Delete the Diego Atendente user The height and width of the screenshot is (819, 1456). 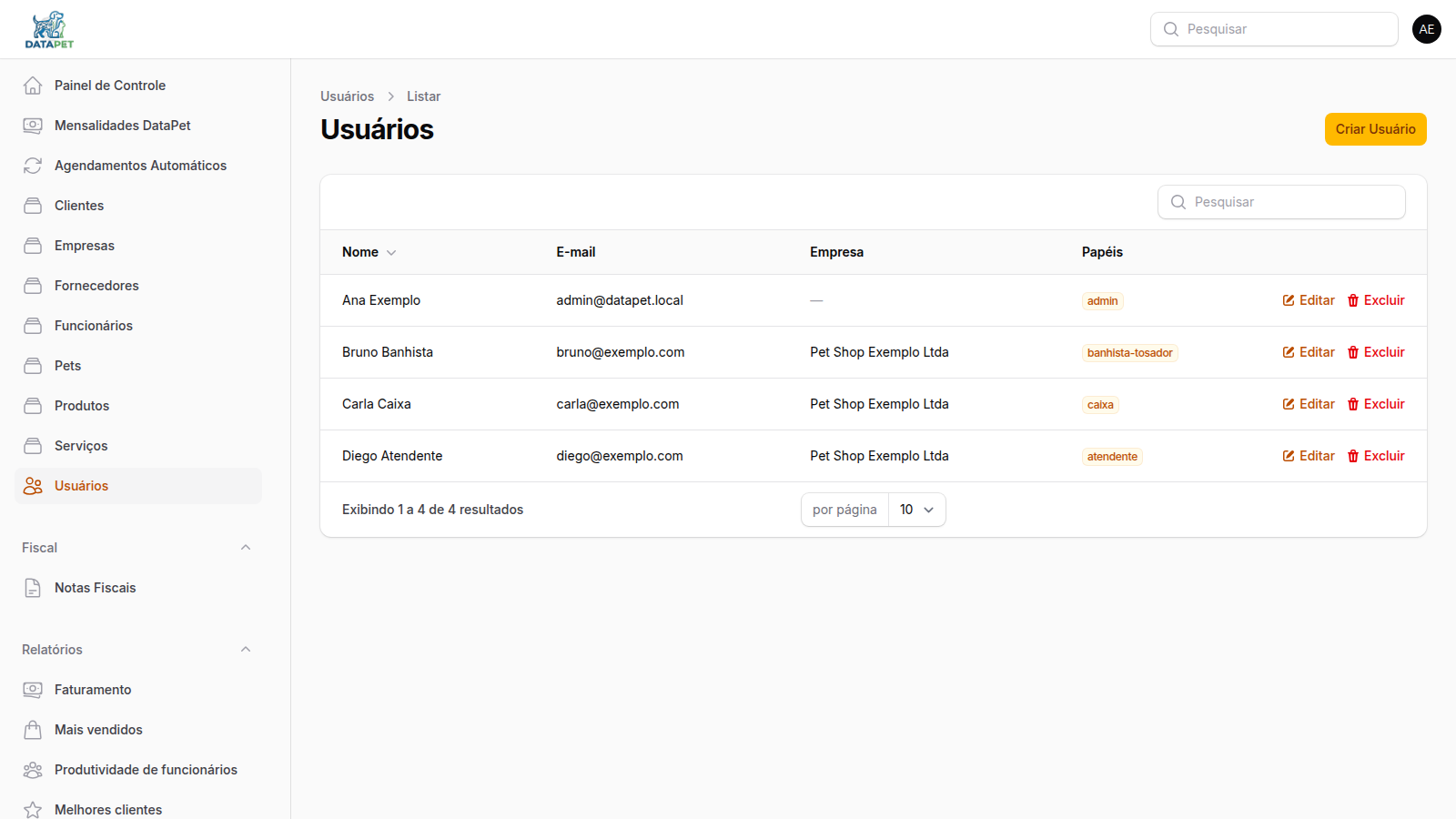tap(1376, 456)
